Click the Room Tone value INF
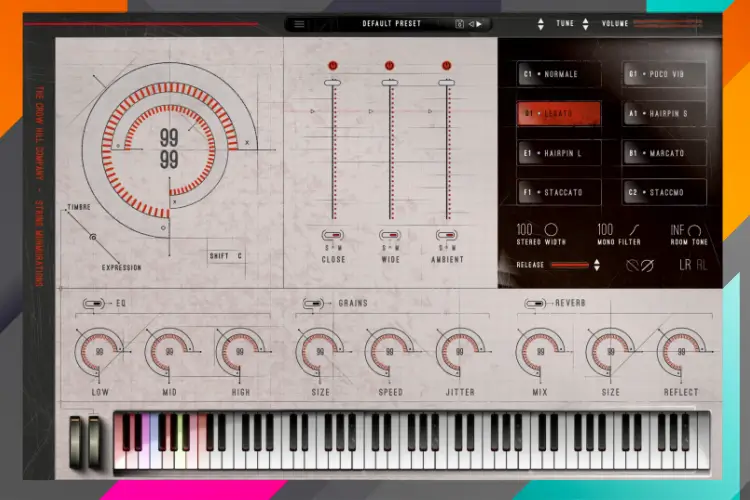The width and height of the screenshot is (750, 500). [x=677, y=230]
